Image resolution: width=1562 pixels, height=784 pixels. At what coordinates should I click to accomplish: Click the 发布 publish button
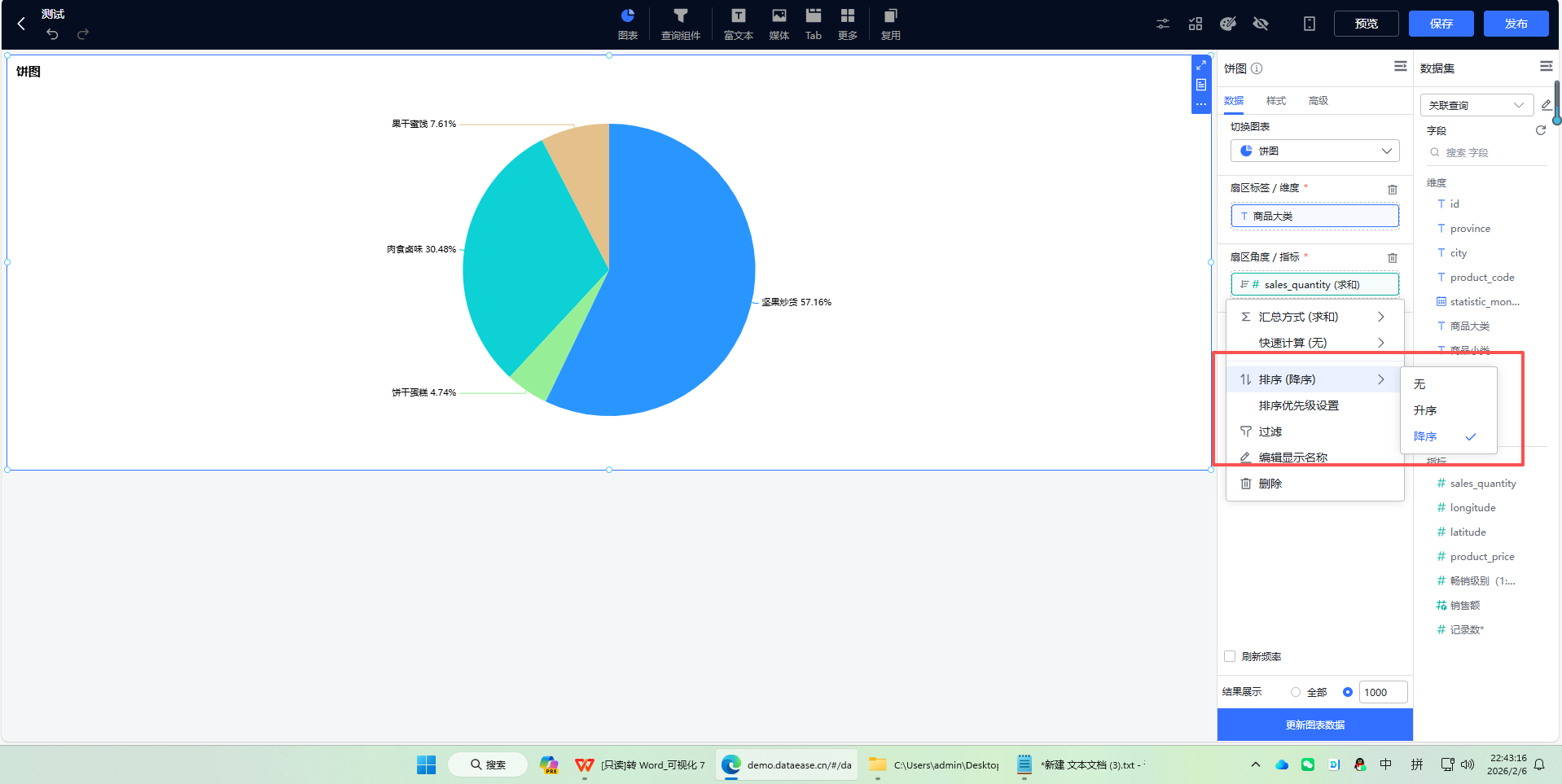[x=1516, y=24]
